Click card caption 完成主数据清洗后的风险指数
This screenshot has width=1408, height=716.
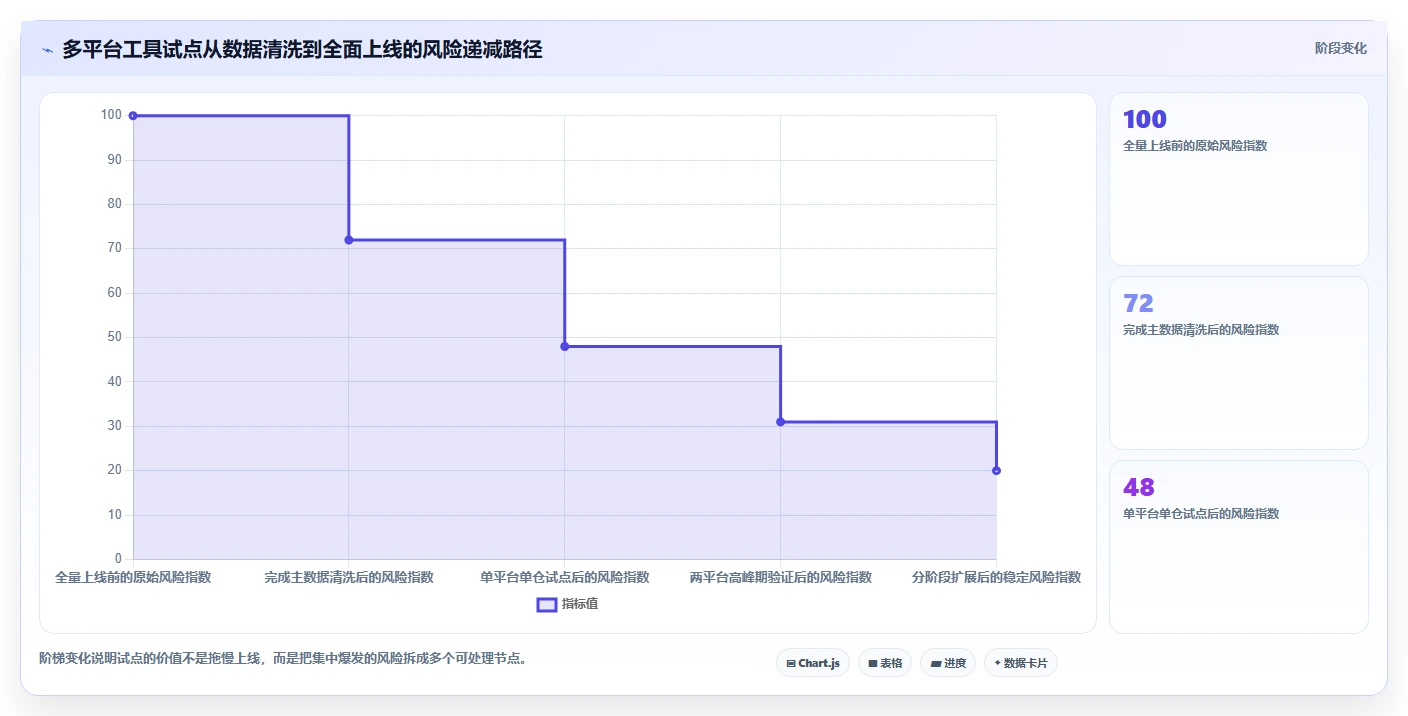[x=1201, y=329]
